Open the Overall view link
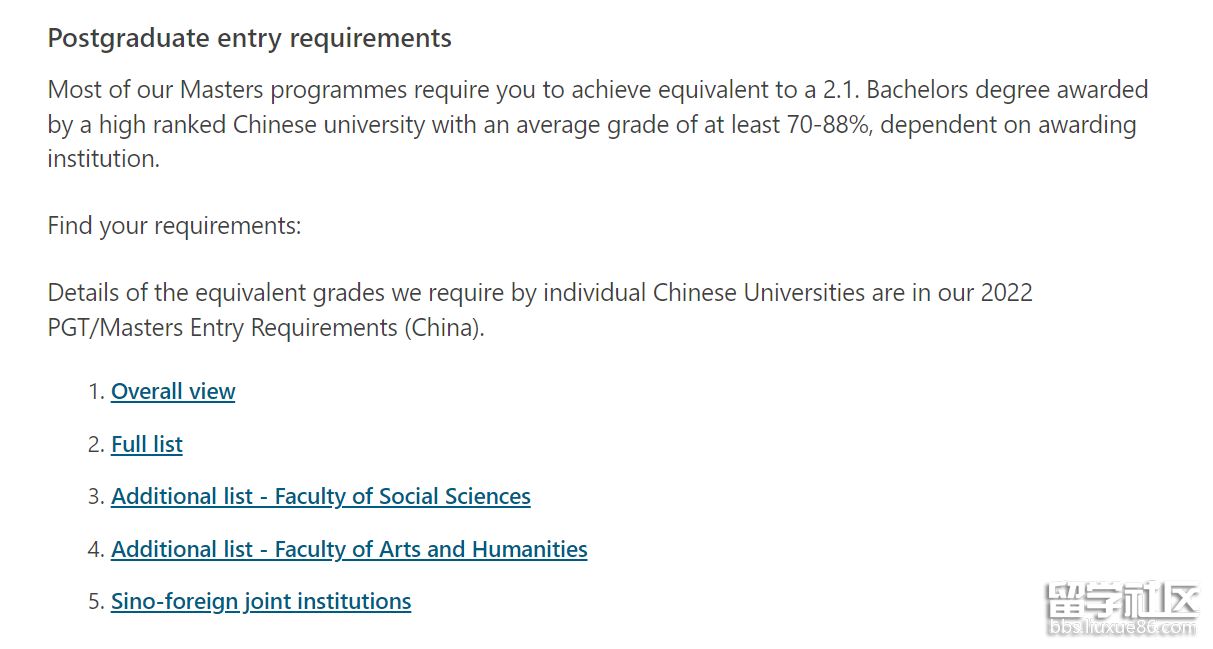The width and height of the screenshot is (1213, 649). coord(173,391)
